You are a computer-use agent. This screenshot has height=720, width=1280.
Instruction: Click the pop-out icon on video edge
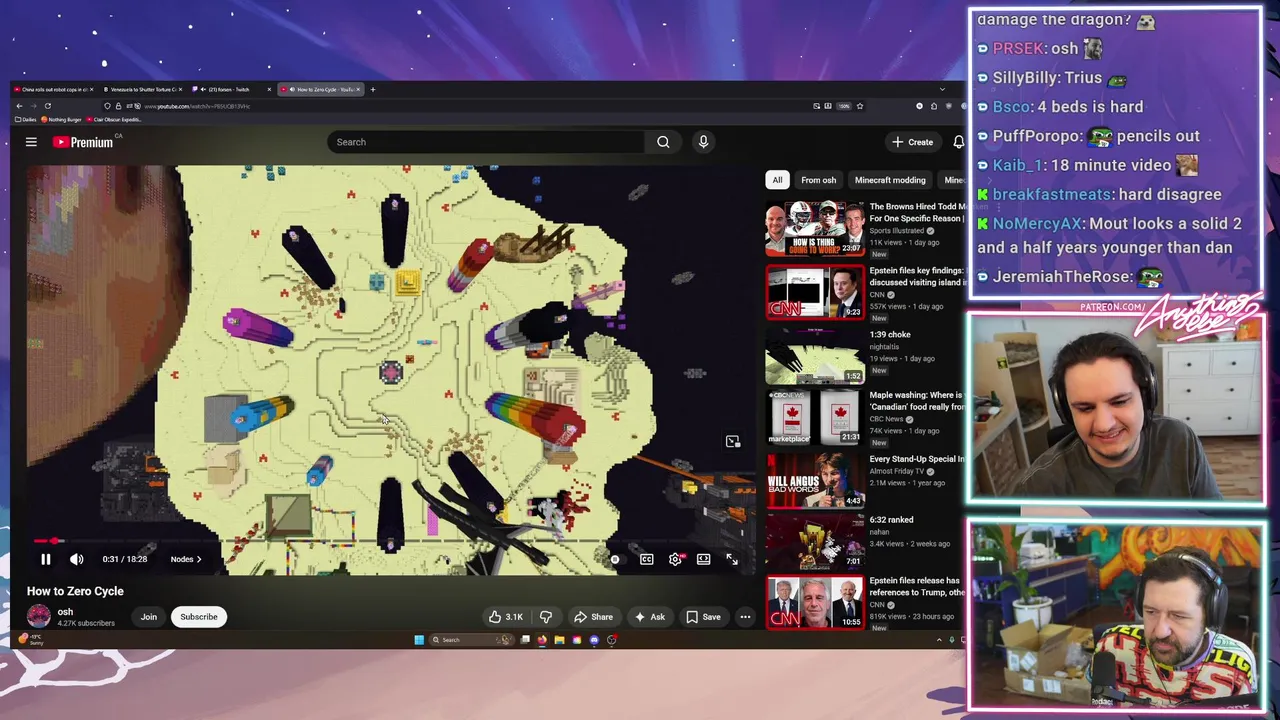pos(733,441)
